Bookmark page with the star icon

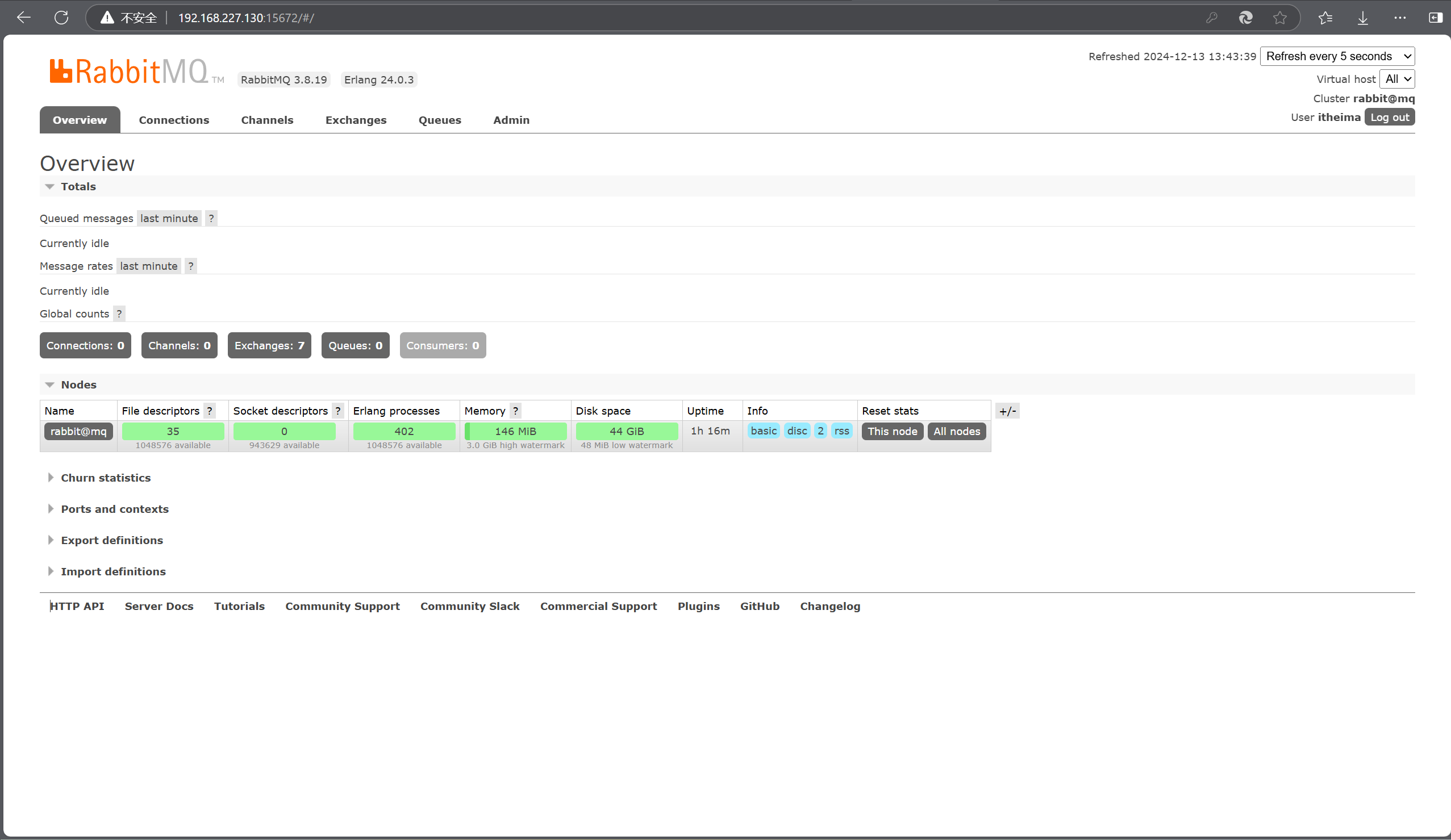tap(1279, 18)
